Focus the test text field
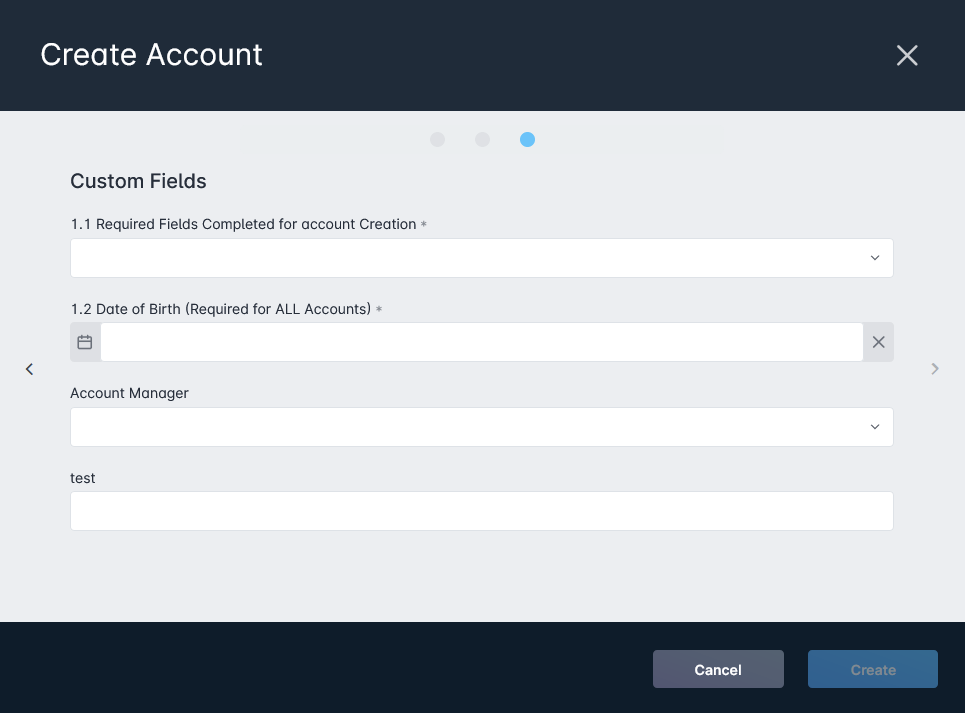The image size is (965, 713). click(482, 511)
